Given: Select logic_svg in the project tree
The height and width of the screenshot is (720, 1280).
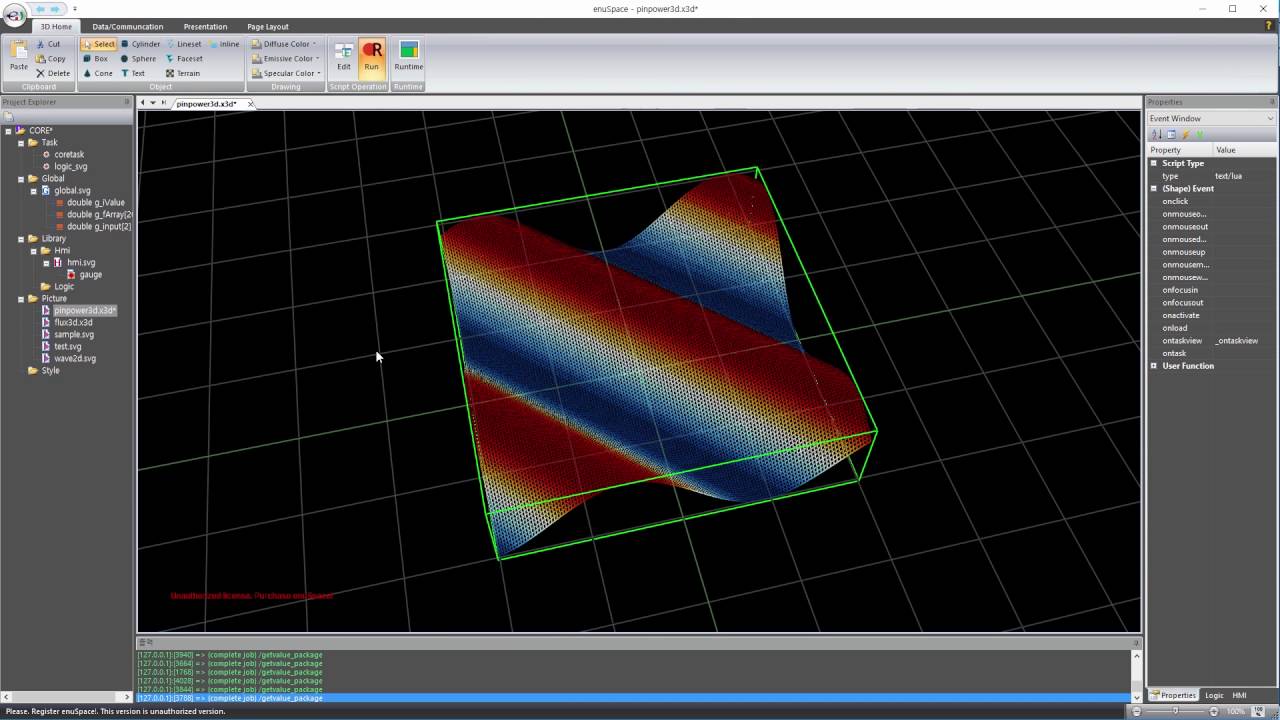Looking at the screenshot, I should pos(70,167).
